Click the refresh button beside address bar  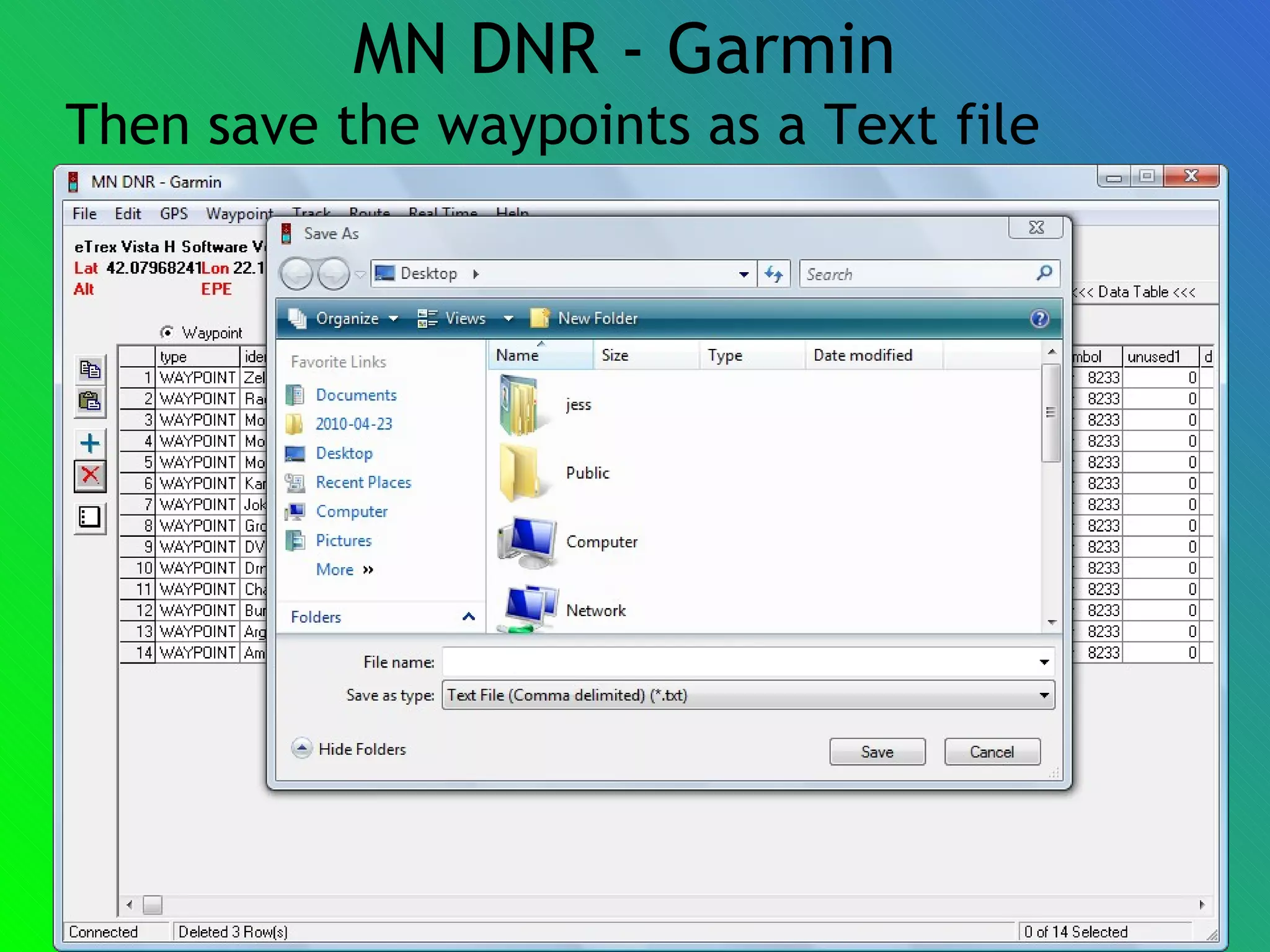(x=774, y=273)
